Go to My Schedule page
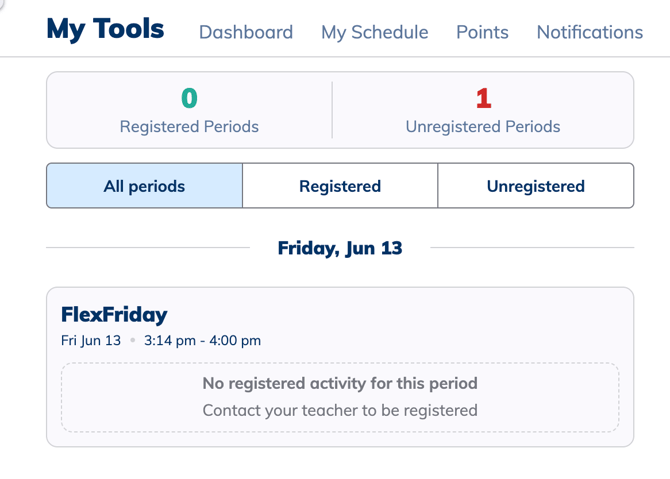 [374, 32]
